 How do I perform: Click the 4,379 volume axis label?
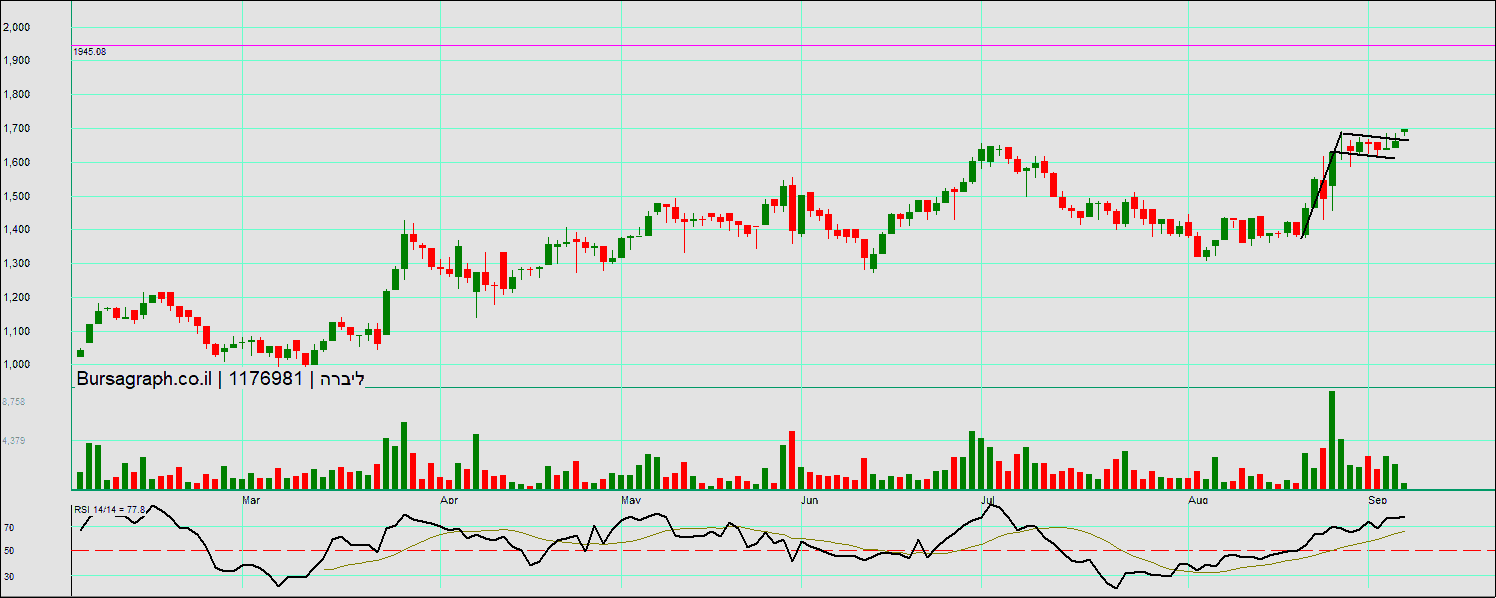point(14,440)
